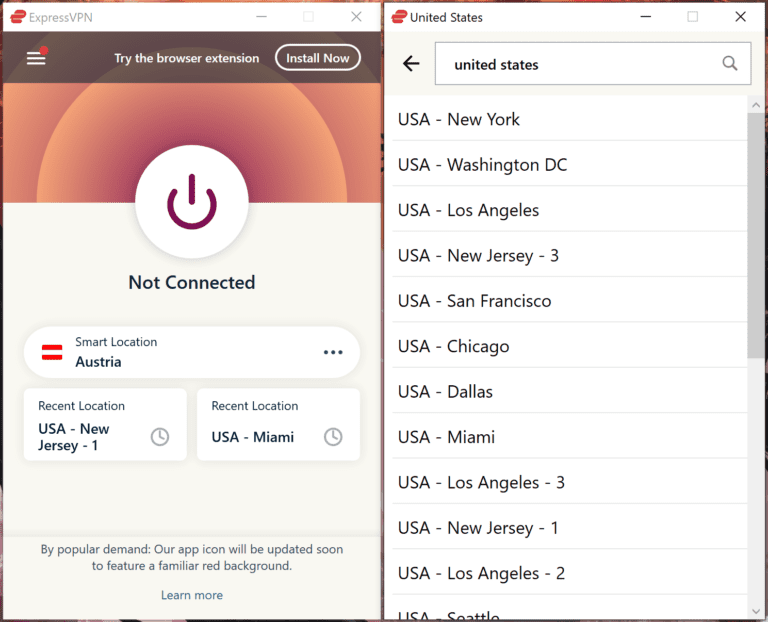Click clock icon on Miami recent card
Viewport: 768px width, 622px height.
click(333, 436)
